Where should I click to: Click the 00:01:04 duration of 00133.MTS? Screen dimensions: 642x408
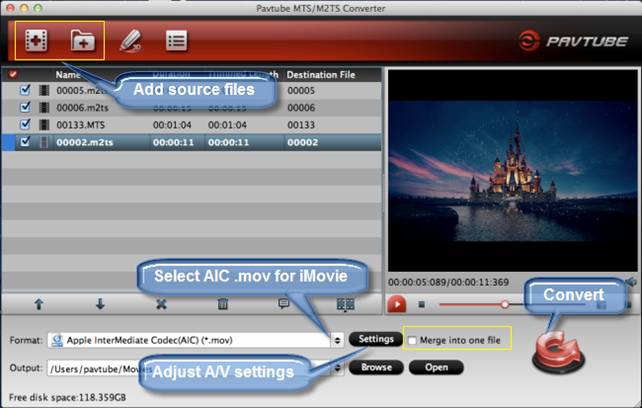coord(172,125)
